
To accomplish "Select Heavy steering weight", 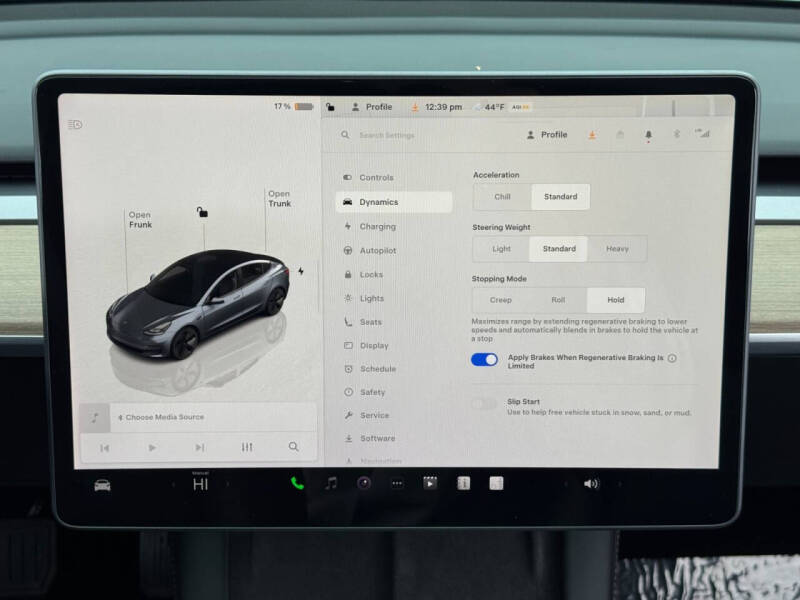I will point(617,248).
